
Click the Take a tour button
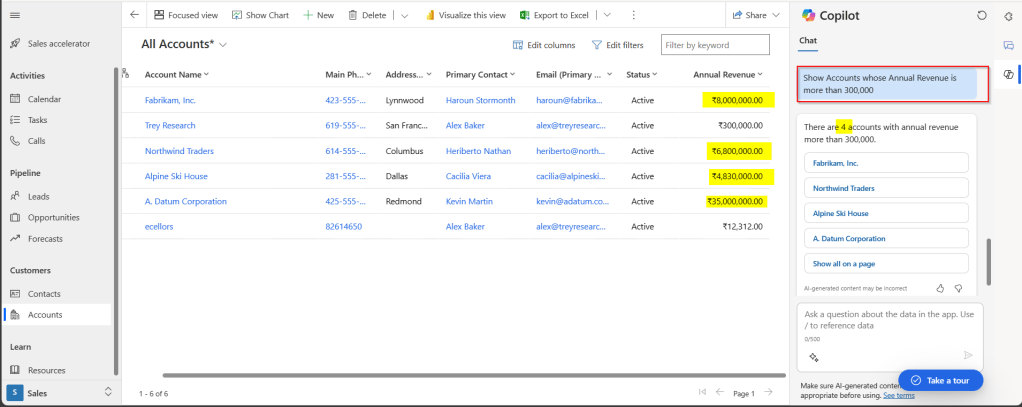[x=940, y=380]
